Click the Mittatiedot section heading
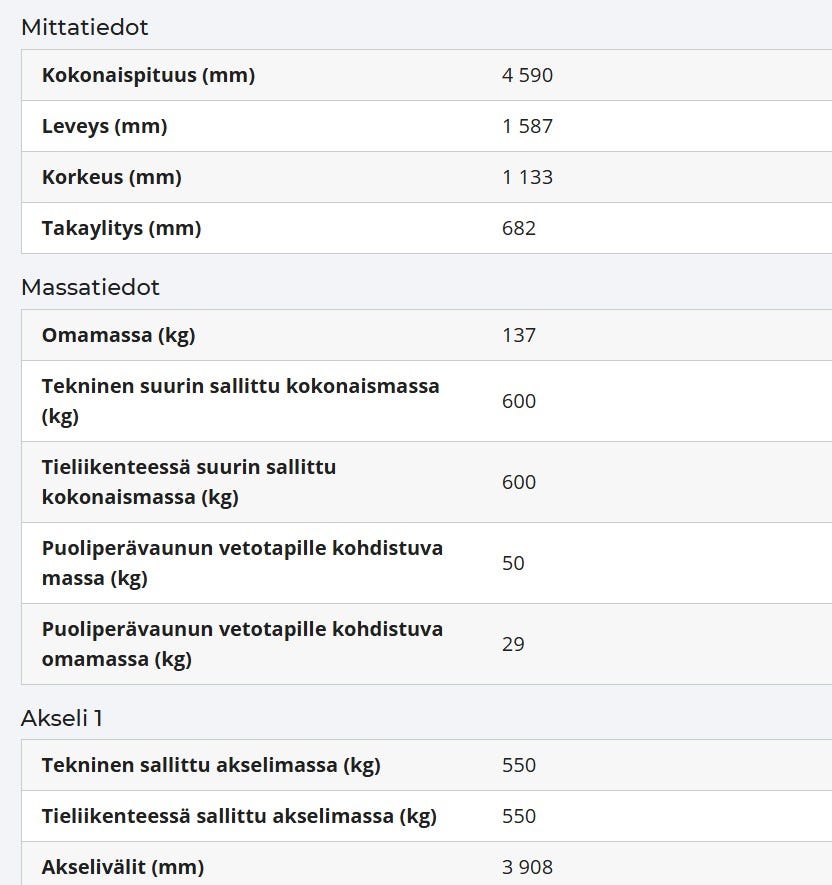 click(85, 27)
